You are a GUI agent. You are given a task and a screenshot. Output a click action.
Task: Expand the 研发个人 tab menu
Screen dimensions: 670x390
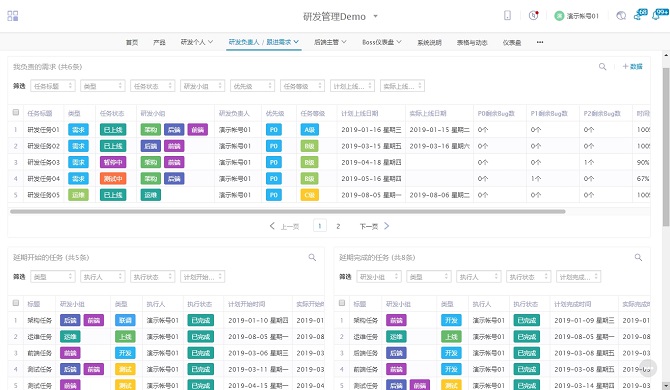[197, 42]
